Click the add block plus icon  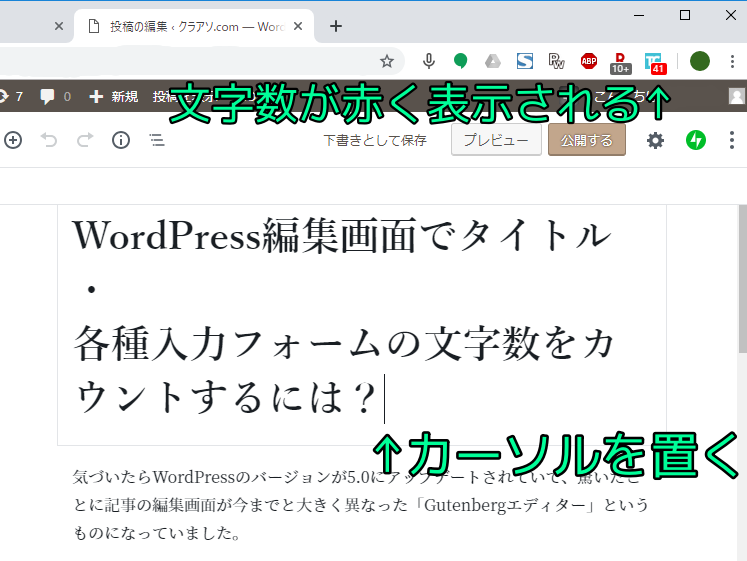coord(13,140)
